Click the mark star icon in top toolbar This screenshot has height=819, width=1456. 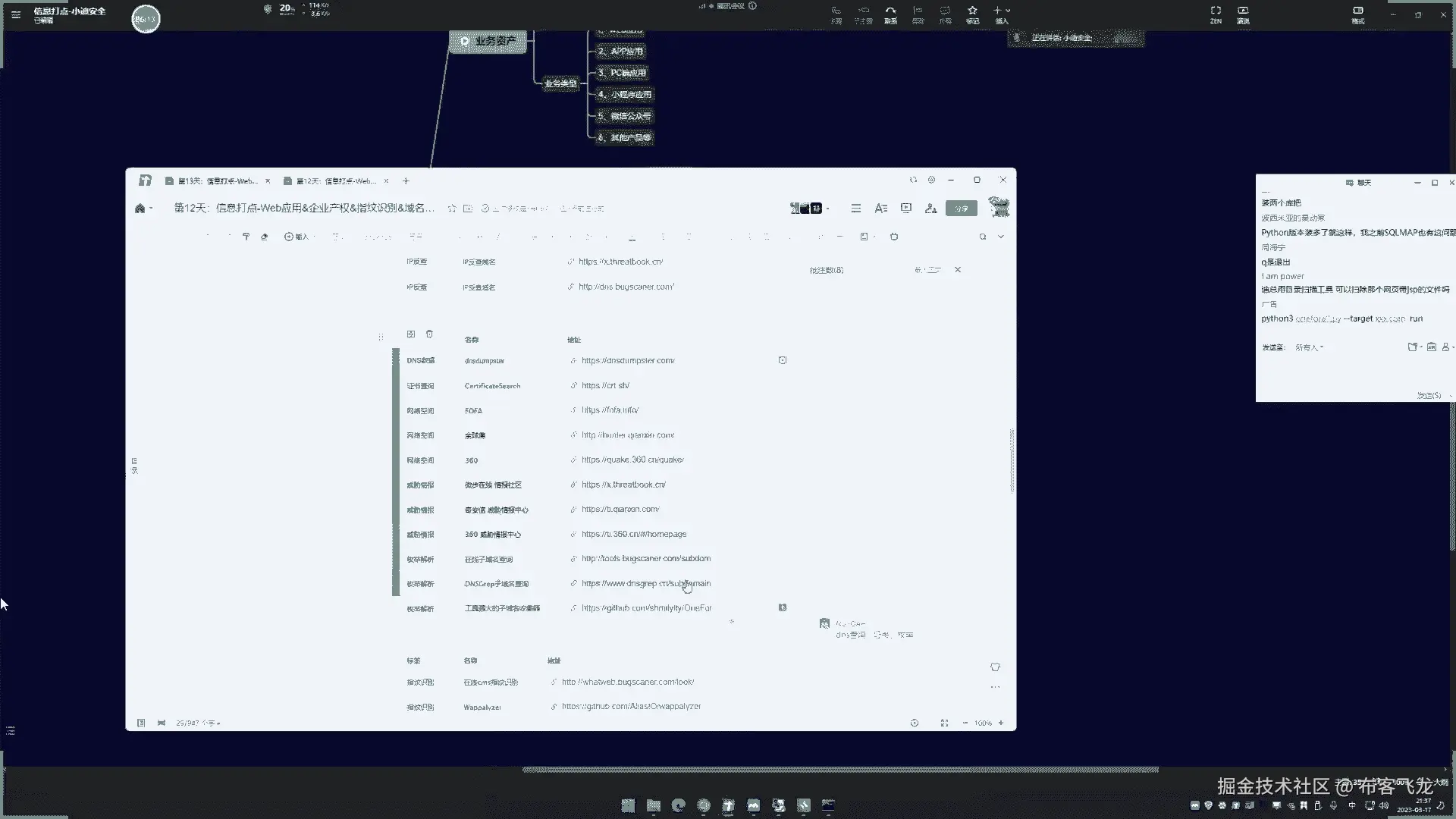click(x=972, y=11)
